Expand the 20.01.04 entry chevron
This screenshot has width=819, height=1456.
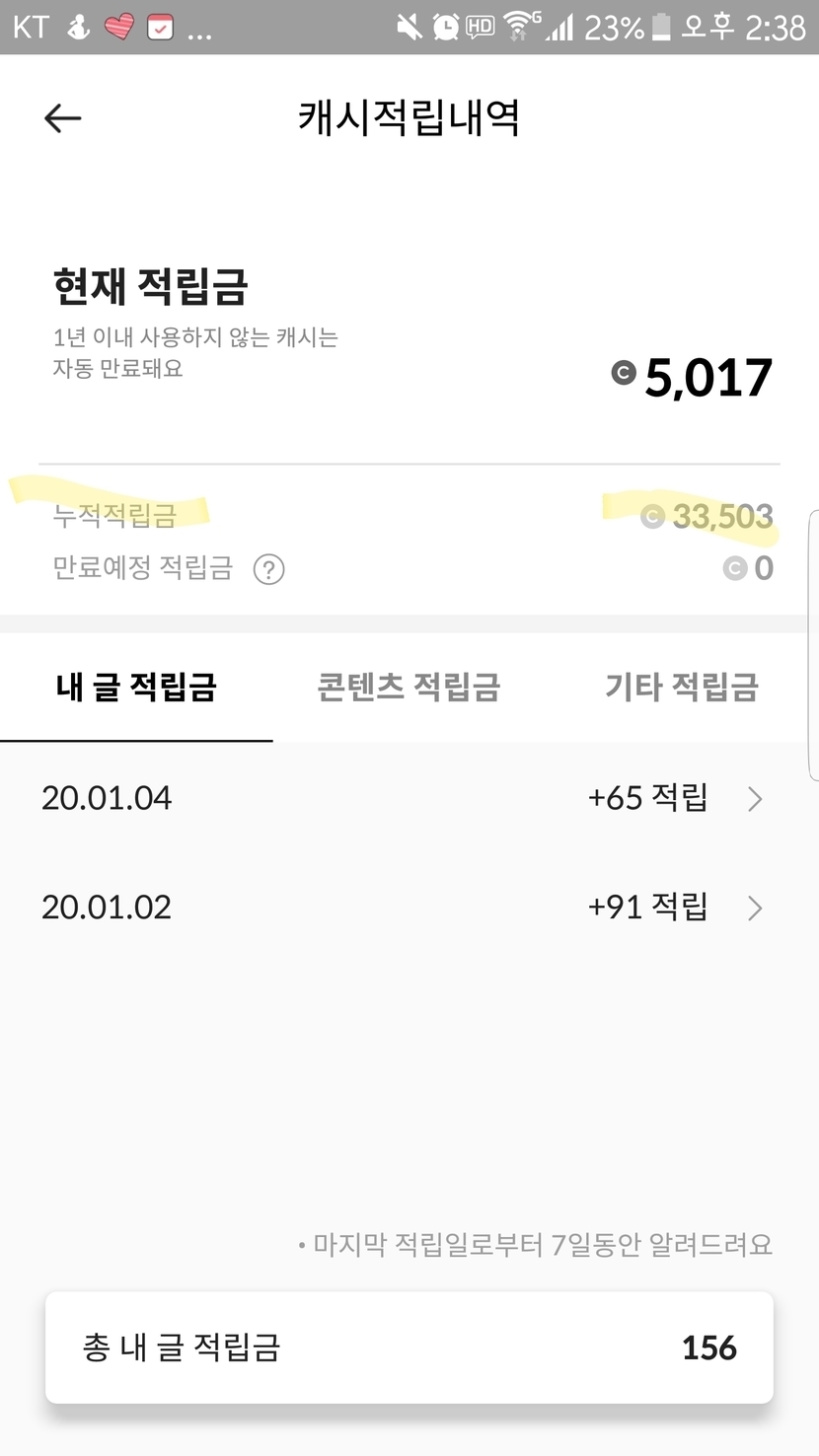755,798
